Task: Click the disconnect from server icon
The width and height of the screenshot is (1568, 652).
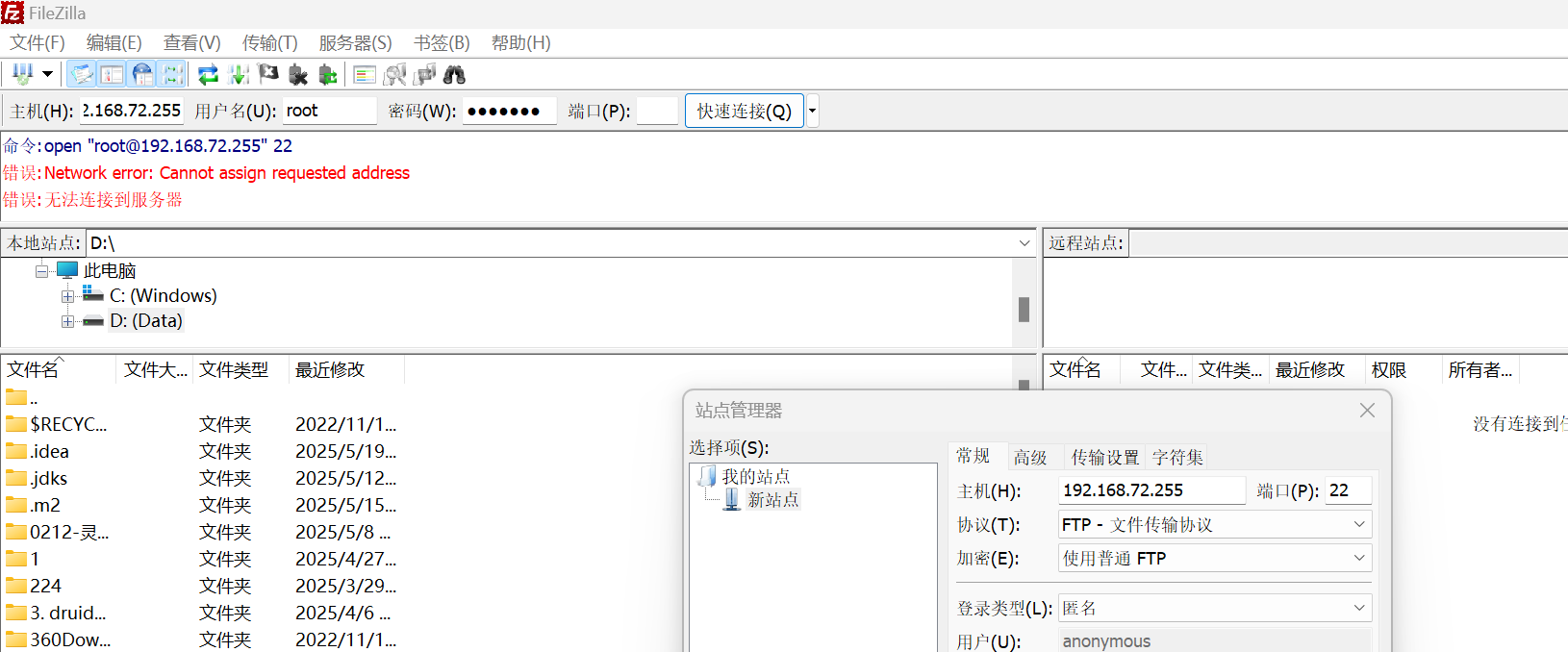Action: 298,74
